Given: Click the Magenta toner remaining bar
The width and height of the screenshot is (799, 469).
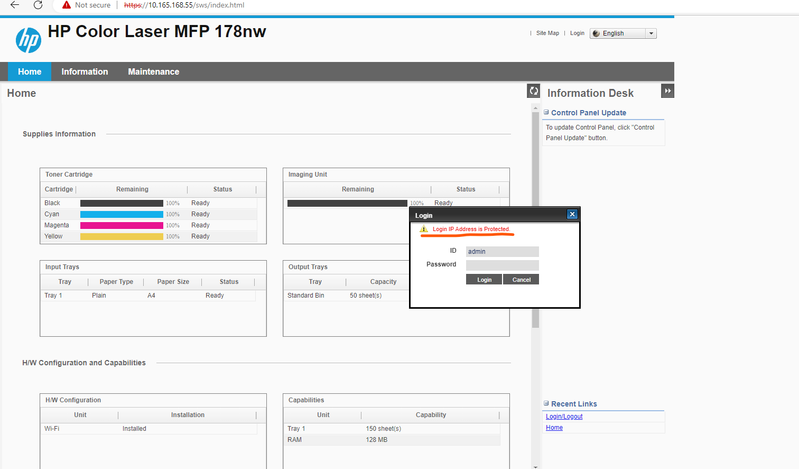Looking at the screenshot, I should [122, 225].
